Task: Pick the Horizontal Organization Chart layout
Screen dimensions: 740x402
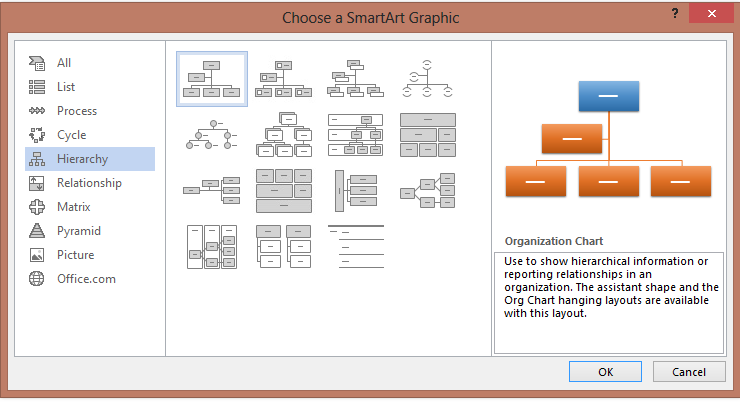Action: coord(211,190)
